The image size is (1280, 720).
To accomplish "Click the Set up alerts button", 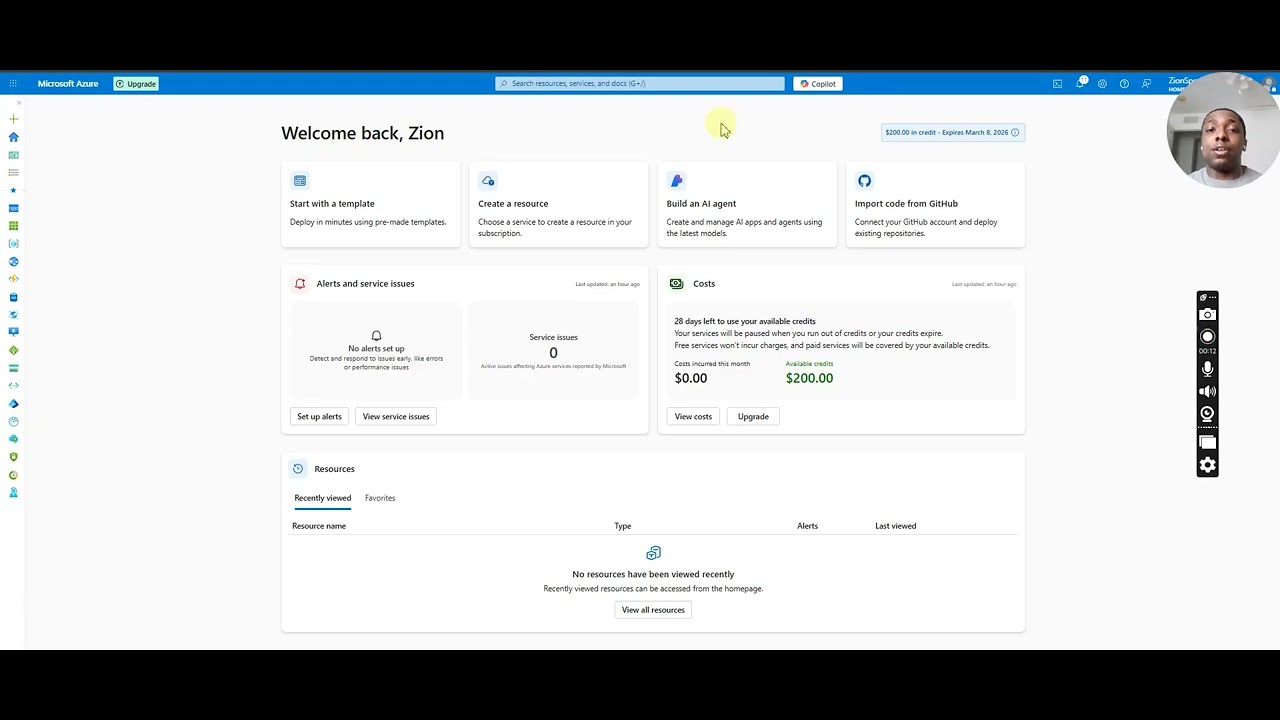I will point(319,416).
